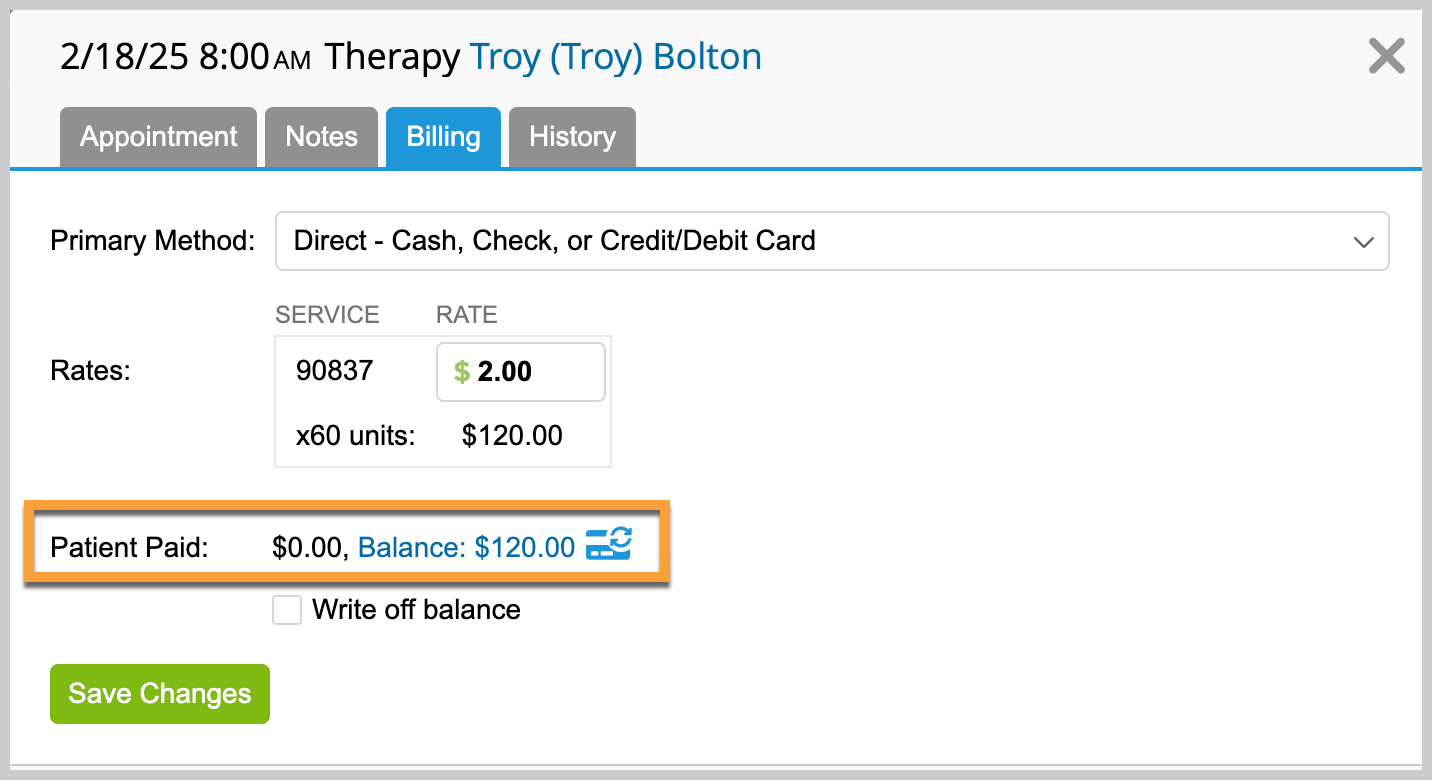Viewport: 1432px width, 780px height.
Task: Focus the 2.00 rate input field
Action: point(521,372)
